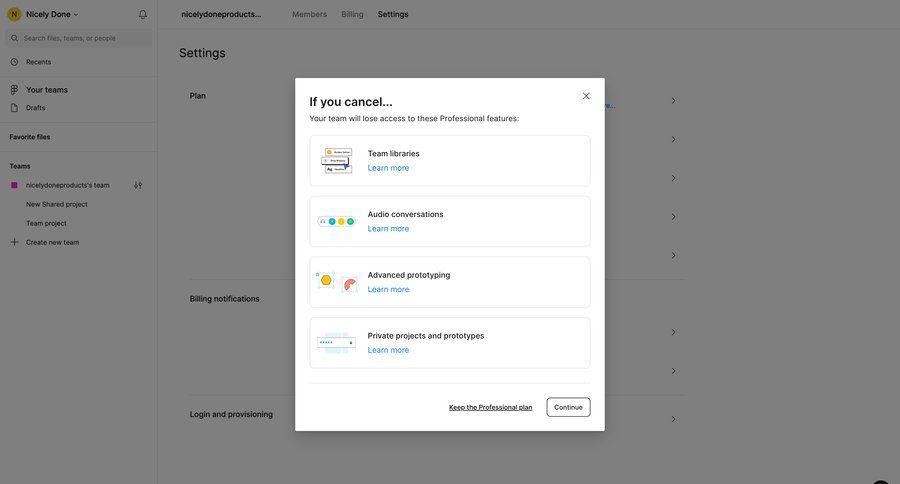Open Drafts in the sidebar
The image size is (900, 484).
[x=36, y=108]
